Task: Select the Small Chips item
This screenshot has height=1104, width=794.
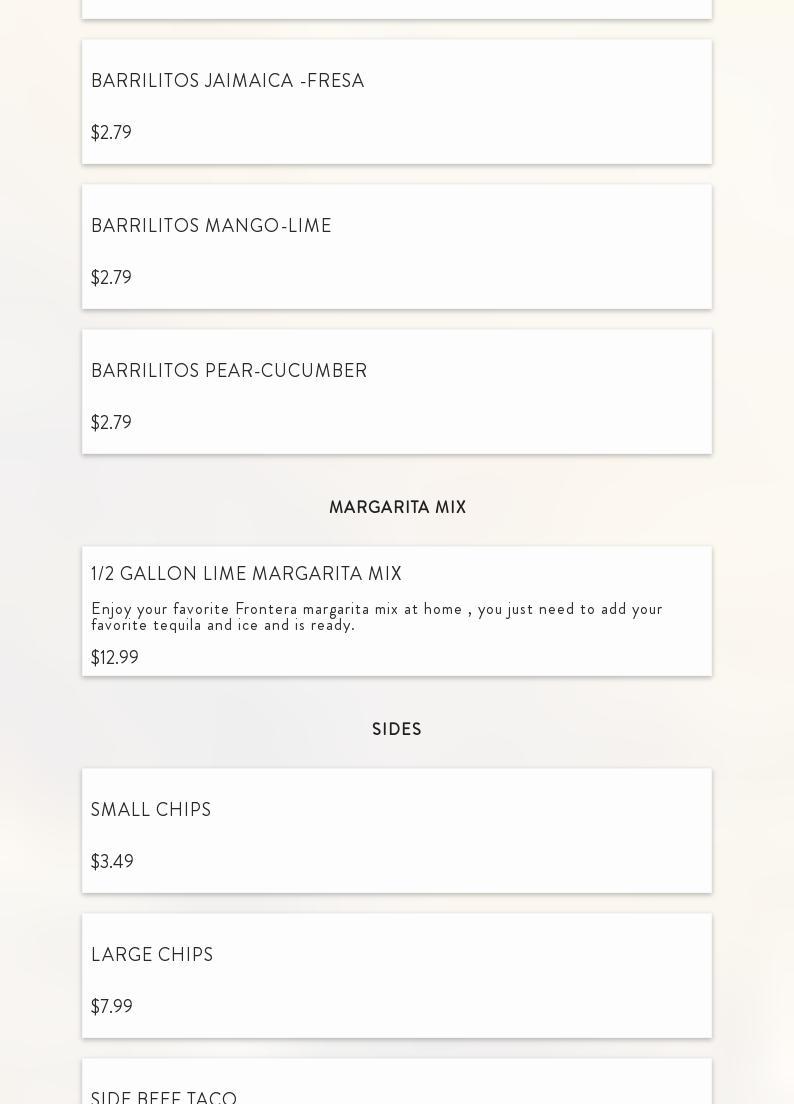Action: tap(151, 810)
